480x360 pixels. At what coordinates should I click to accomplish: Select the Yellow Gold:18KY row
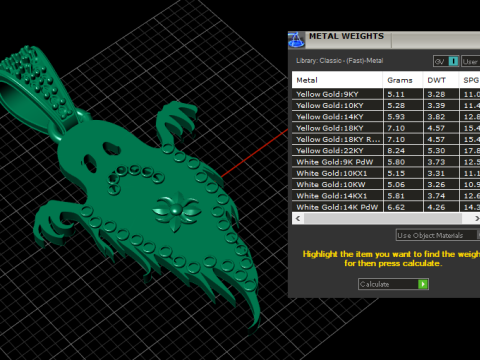(386, 128)
